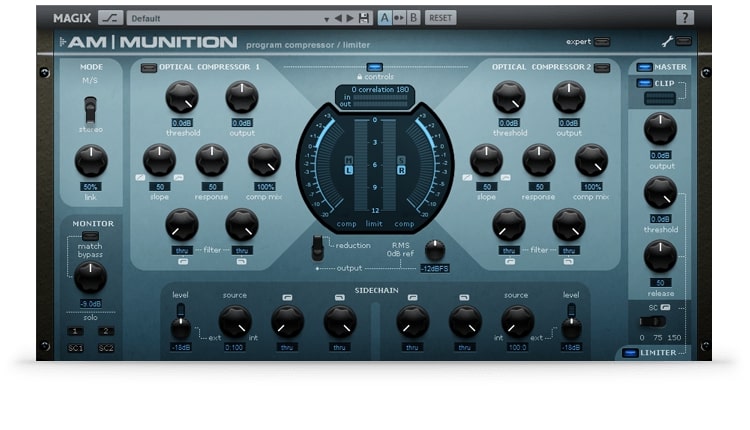The image size is (750, 430).
Task: Enable Optical Compressor 1 power switch
Action: 149,67
